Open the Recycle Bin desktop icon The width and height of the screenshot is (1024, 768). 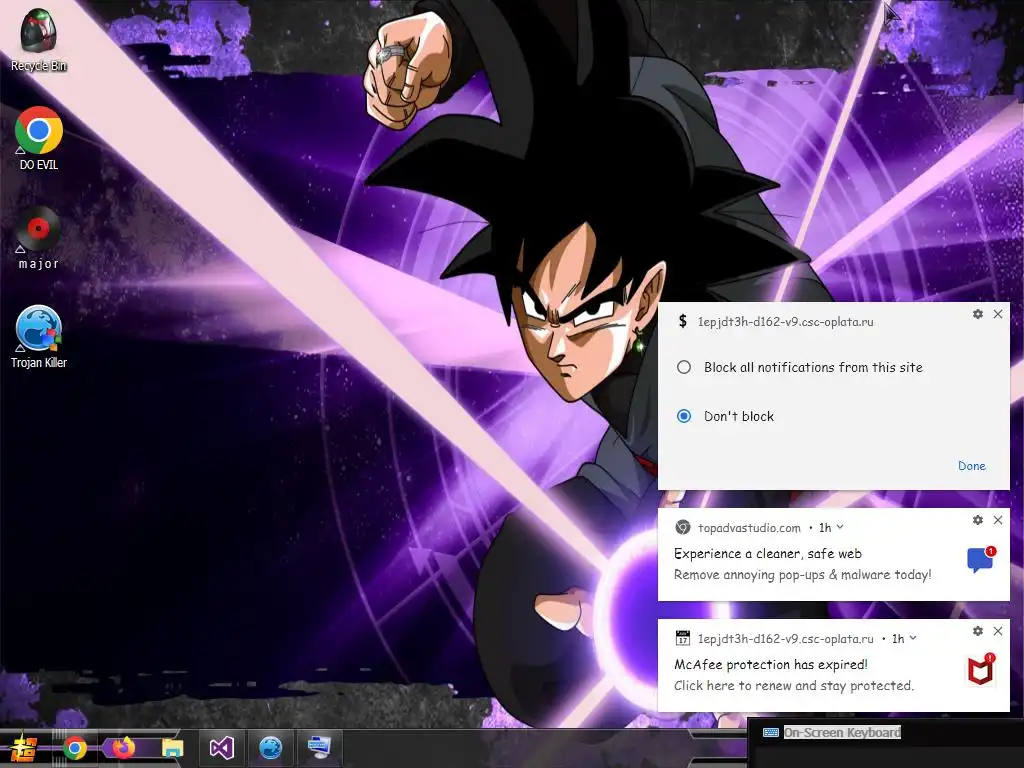[39, 39]
